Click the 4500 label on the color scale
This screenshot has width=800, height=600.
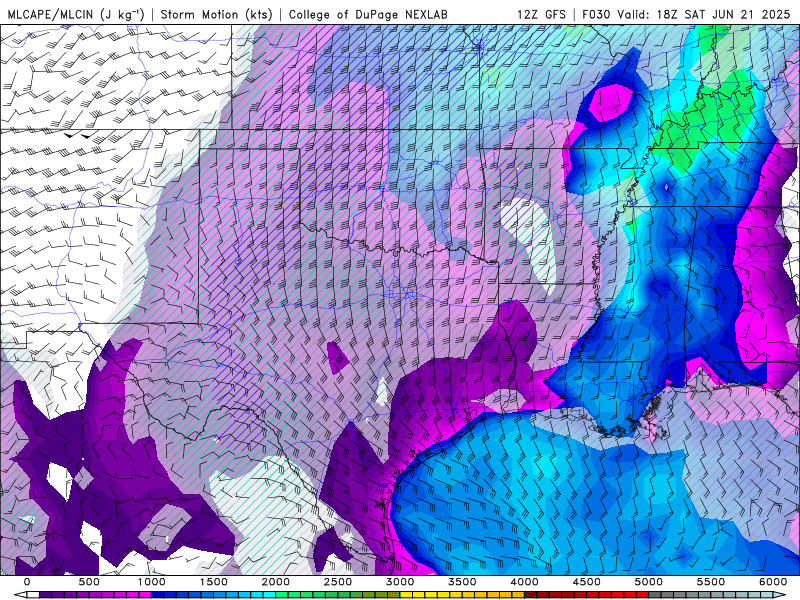[587, 582]
